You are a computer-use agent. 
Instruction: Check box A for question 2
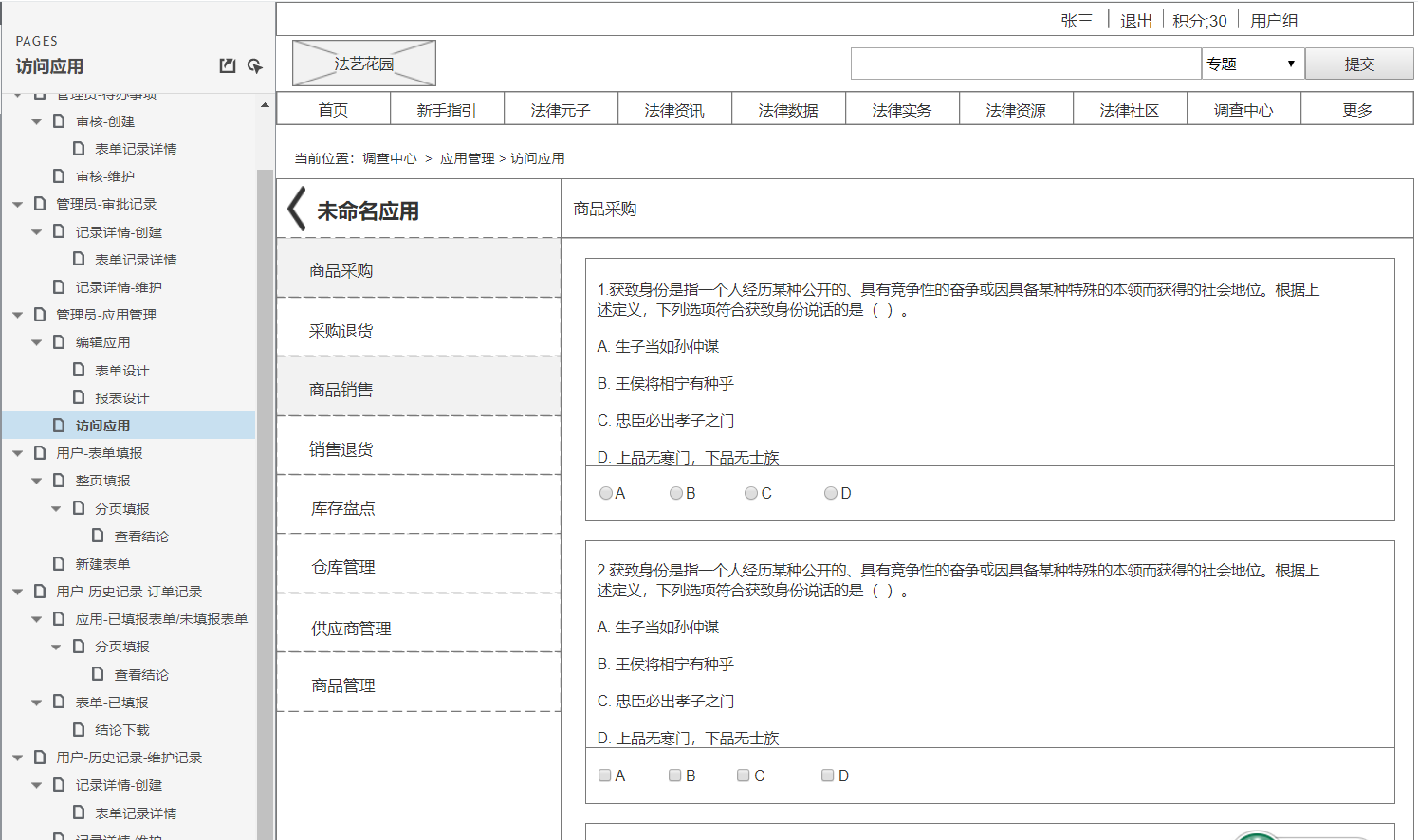605,776
